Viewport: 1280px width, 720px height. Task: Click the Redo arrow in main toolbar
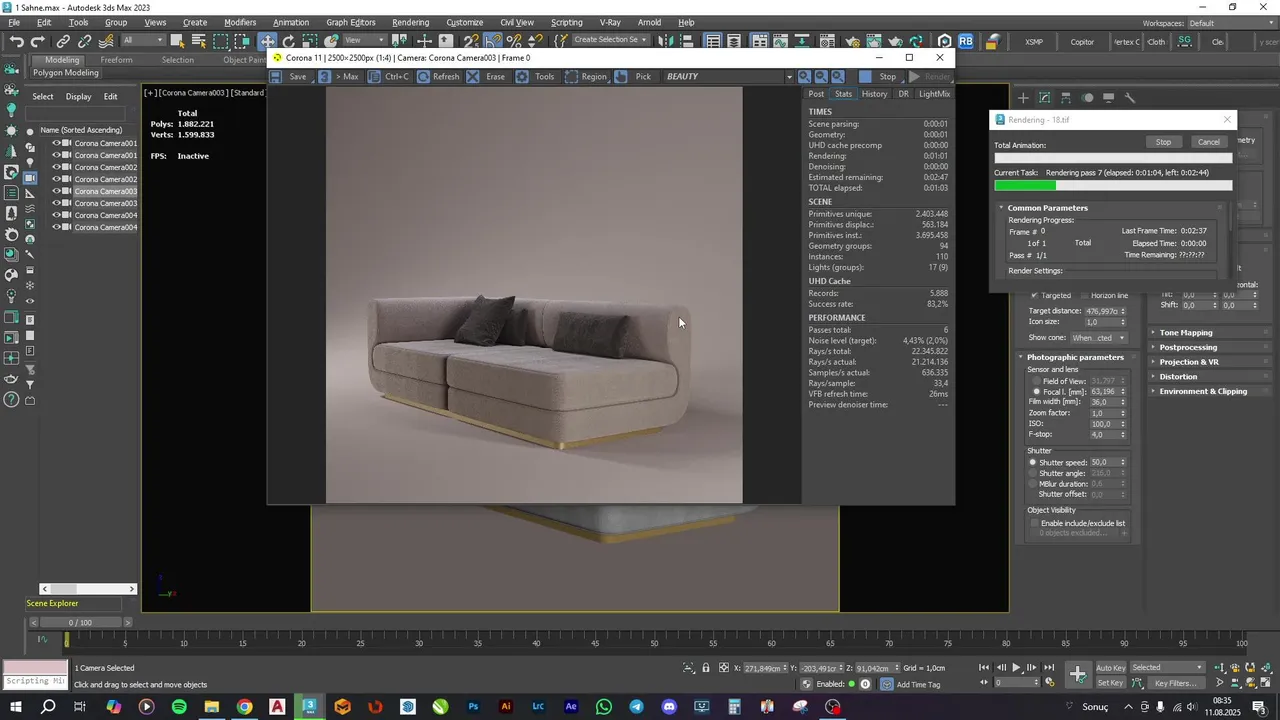(x=38, y=41)
